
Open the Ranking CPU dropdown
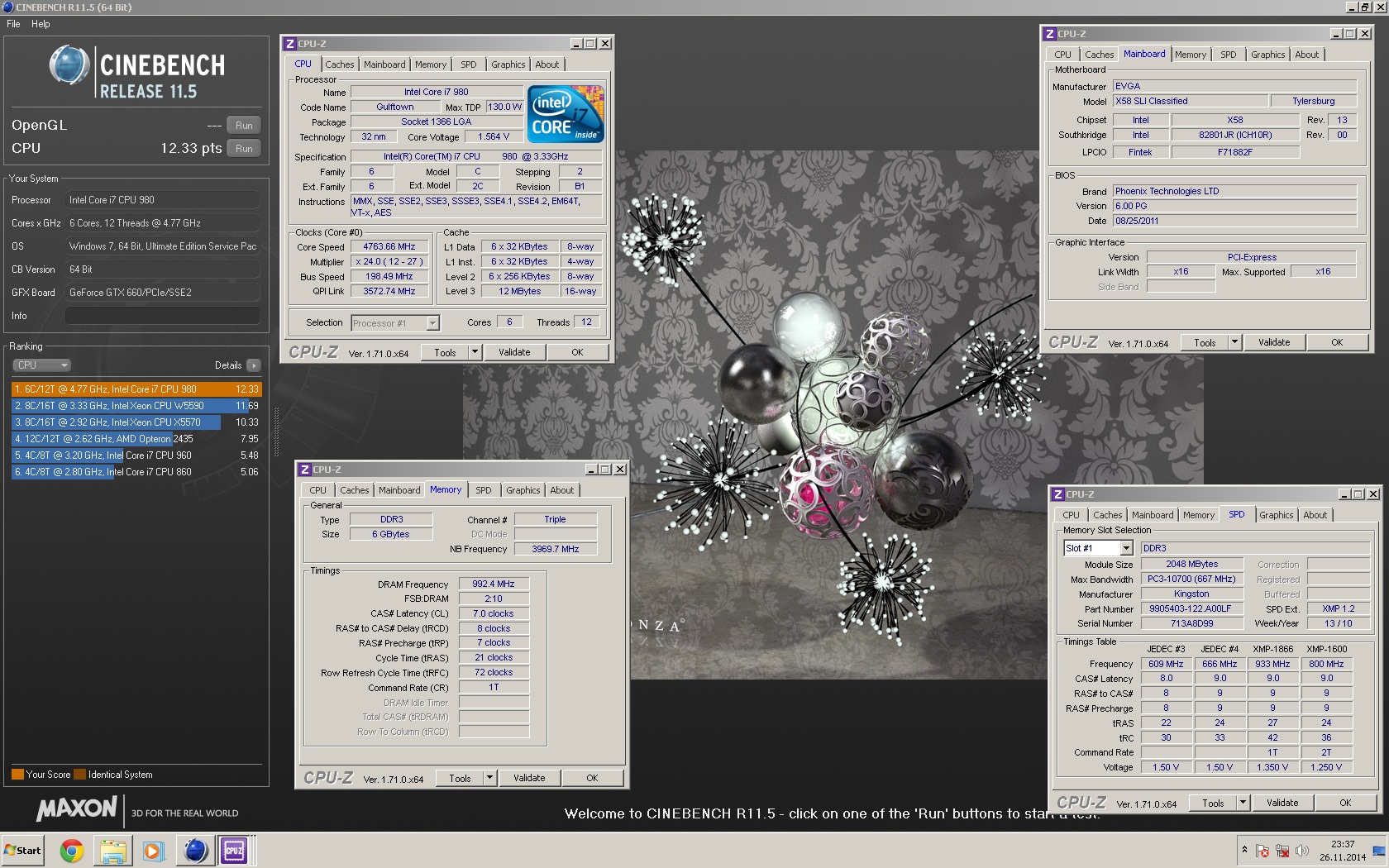(x=41, y=365)
